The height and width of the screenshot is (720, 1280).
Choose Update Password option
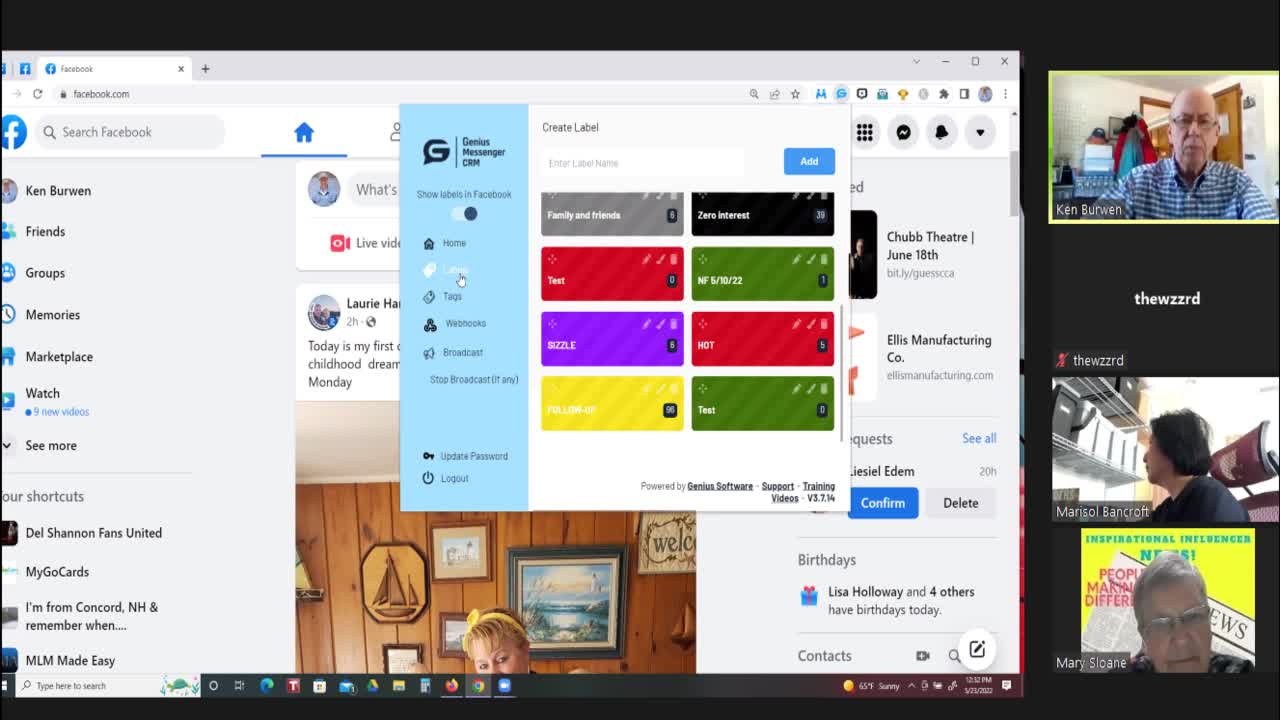point(465,456)
